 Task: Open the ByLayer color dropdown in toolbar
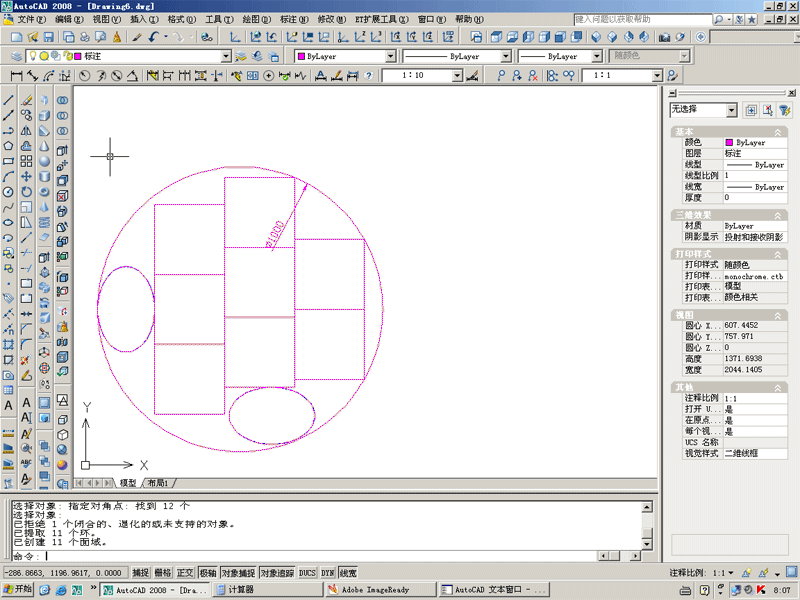point(390,56)
